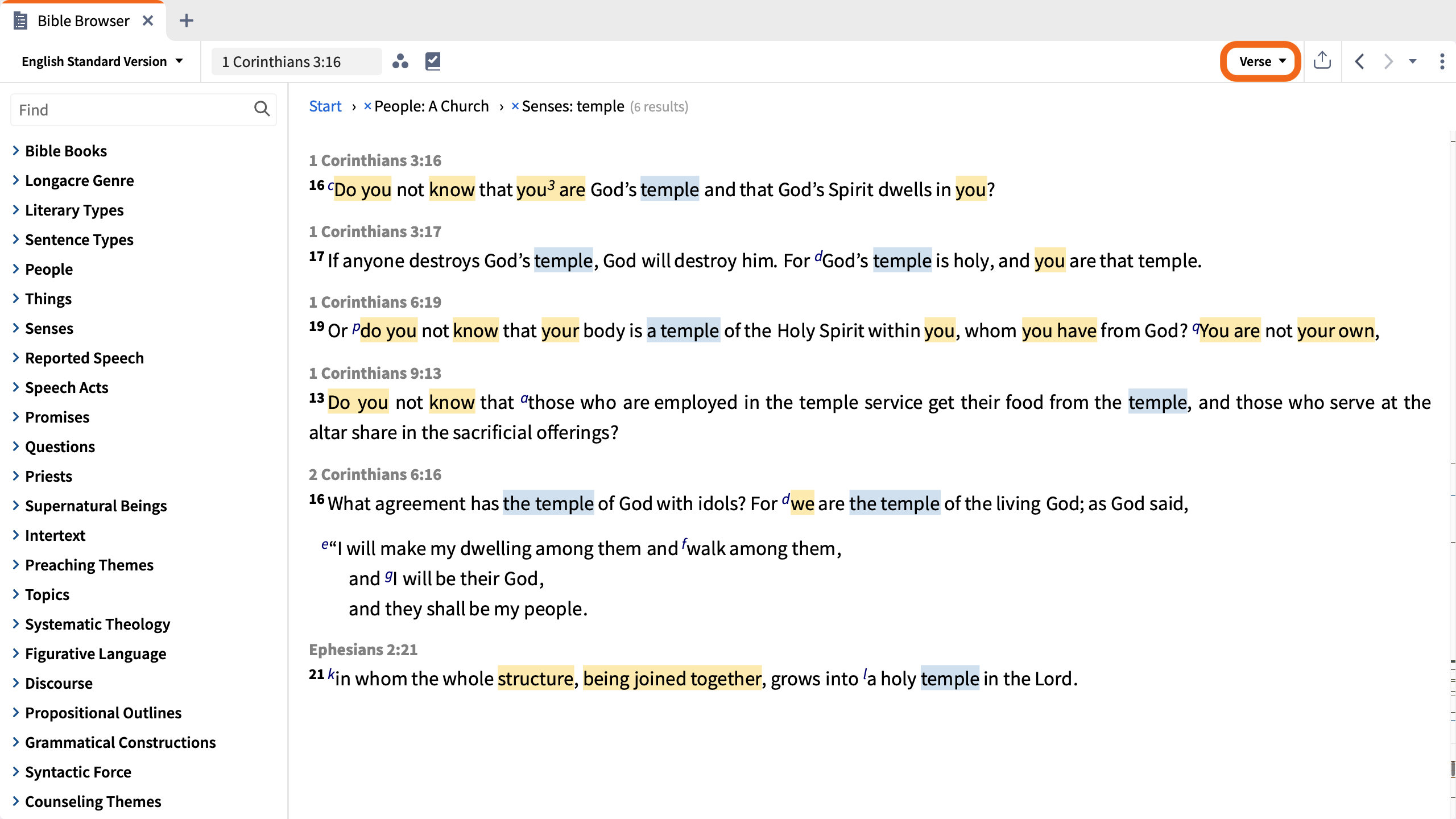Go forward with the right arrow icon

coord(1388,61)
